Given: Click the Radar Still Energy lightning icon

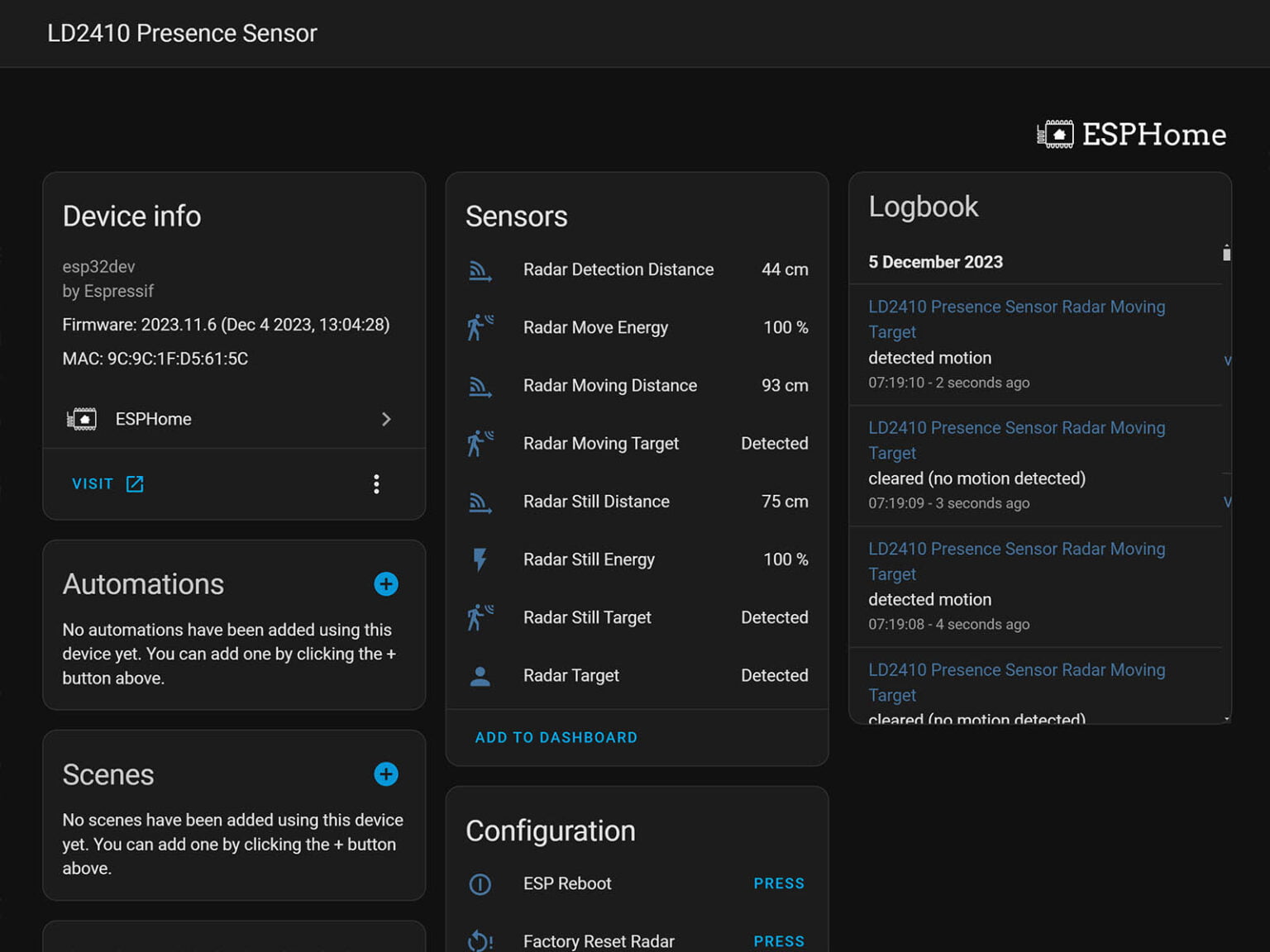Looking at the screenshot, I should point(480,559).
